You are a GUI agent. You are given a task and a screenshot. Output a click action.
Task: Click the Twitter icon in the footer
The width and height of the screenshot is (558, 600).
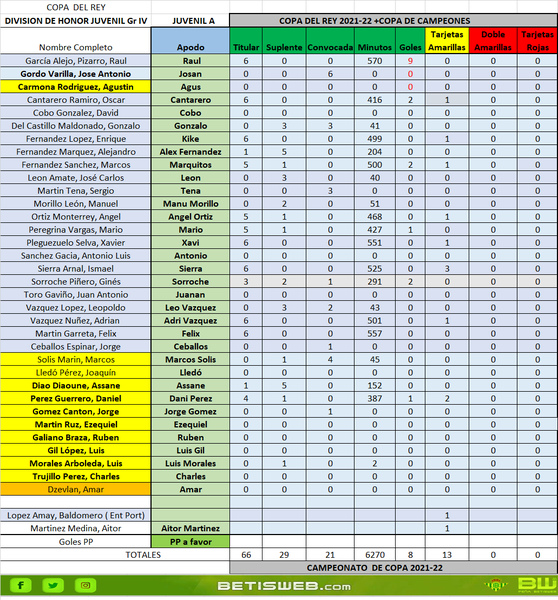point(53,585)
